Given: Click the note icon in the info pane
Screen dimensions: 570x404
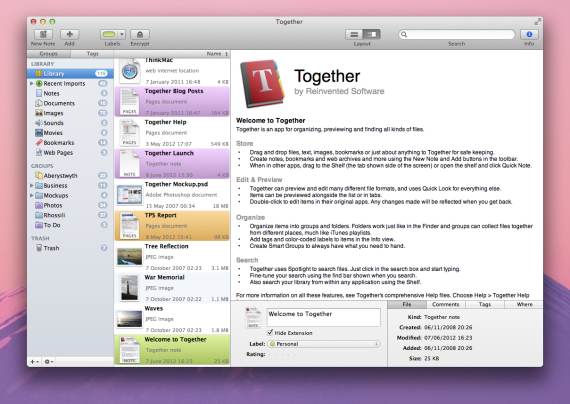Looking at the screenshot, I should coord(253,317).
